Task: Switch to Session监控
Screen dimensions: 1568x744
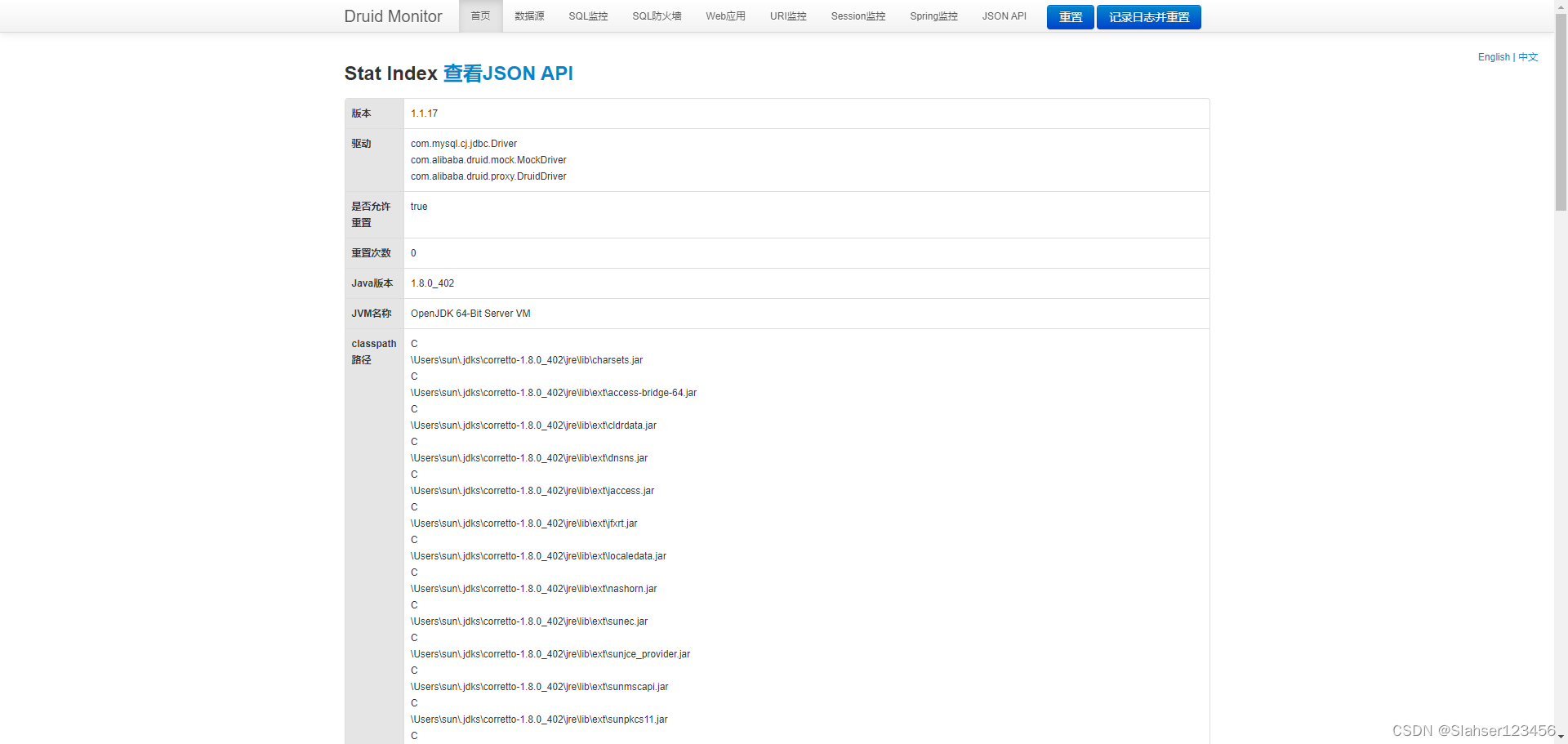Action: [x=857, y=16]
